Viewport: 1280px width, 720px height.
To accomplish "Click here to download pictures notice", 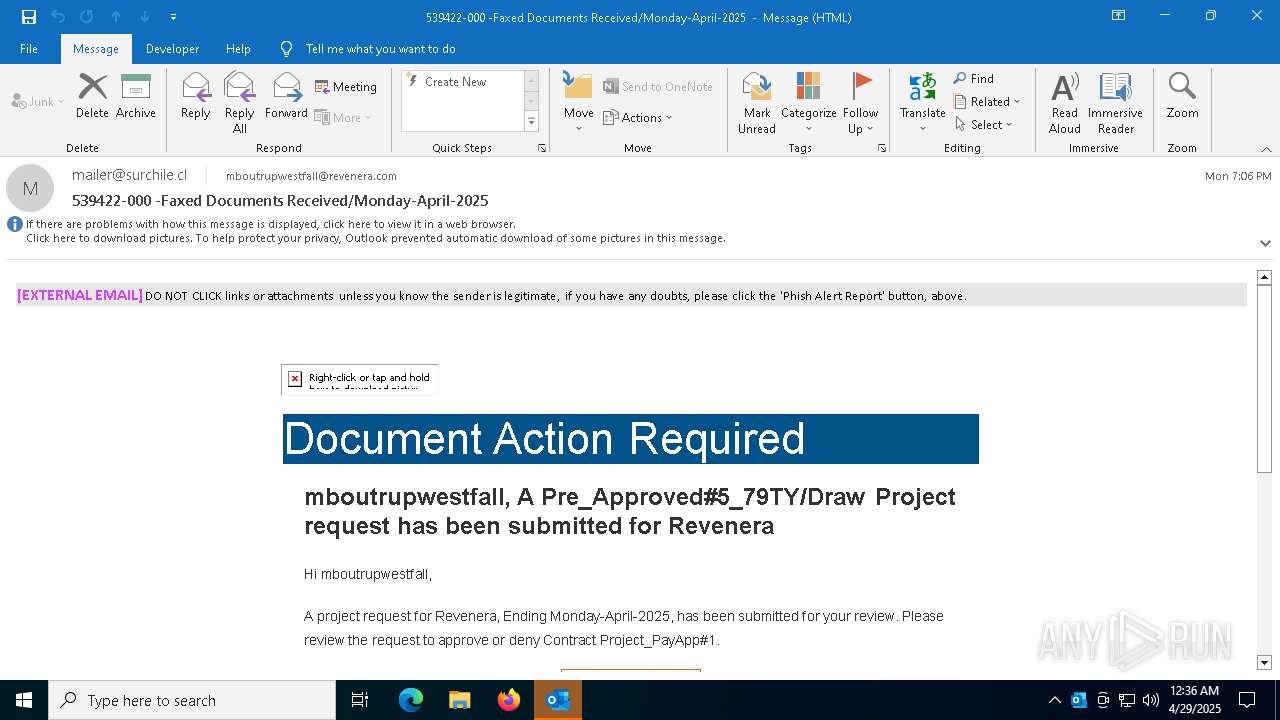I will [x=376, y=238].
